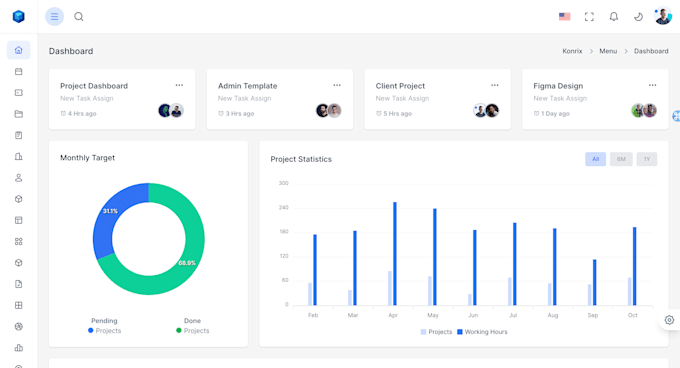Open the four-squares apps icon in sidebar

(x=19, y=241)
